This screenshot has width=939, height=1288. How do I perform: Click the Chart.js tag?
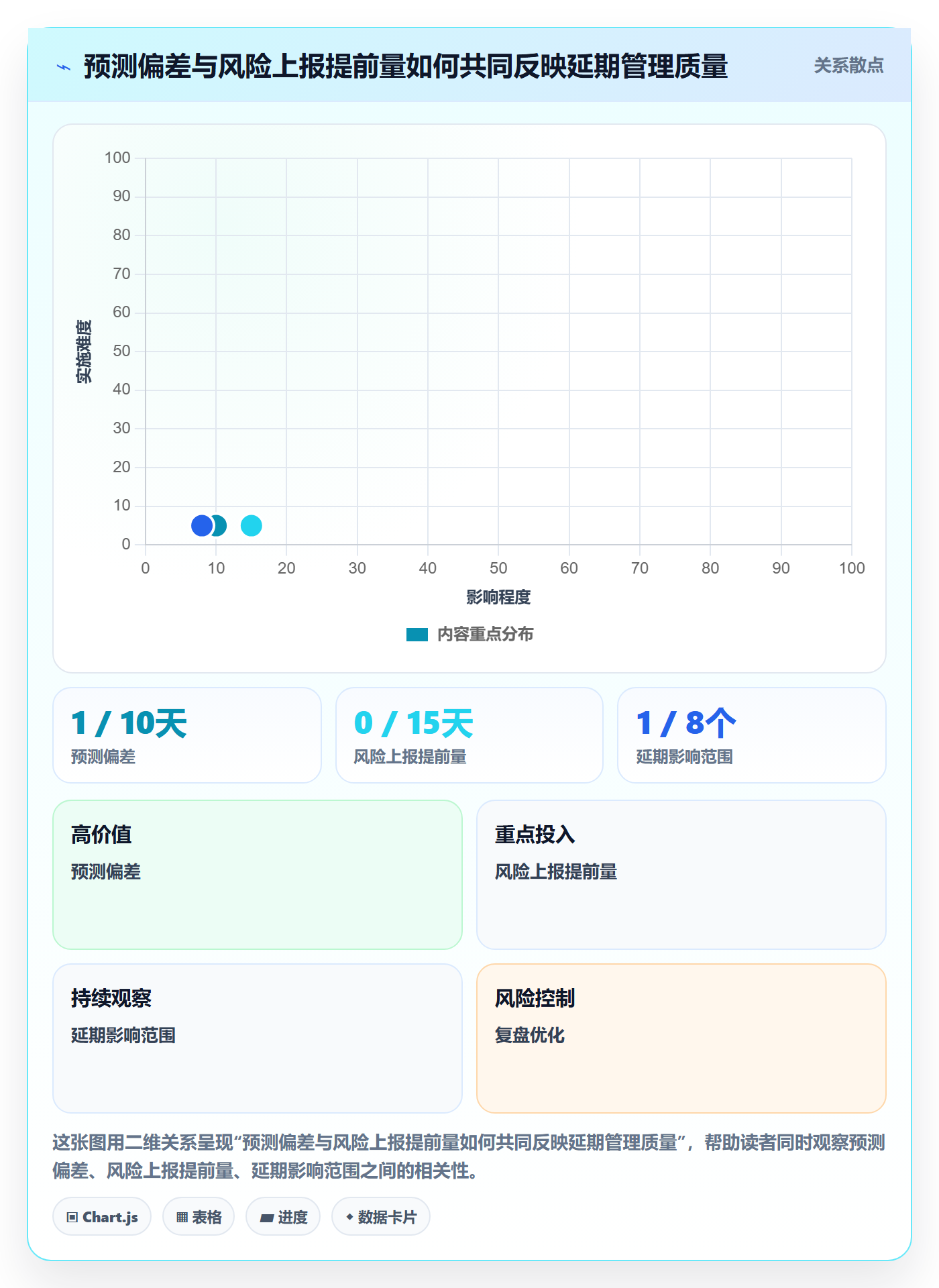coord(102,1217)
